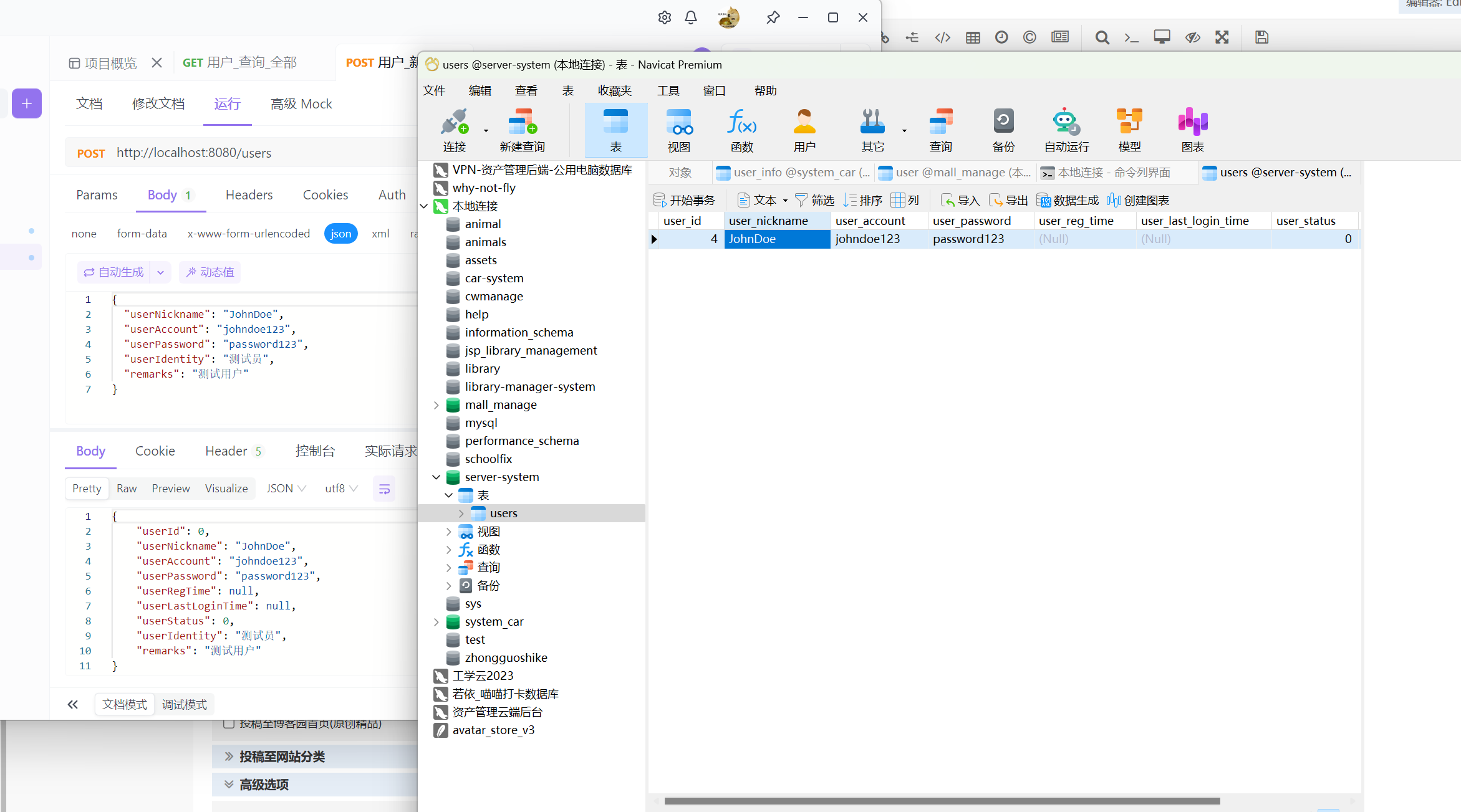Click the 自动生成 auto-generate button
Viewport: 1461px width, 812px height.
(x=114, y=272)
